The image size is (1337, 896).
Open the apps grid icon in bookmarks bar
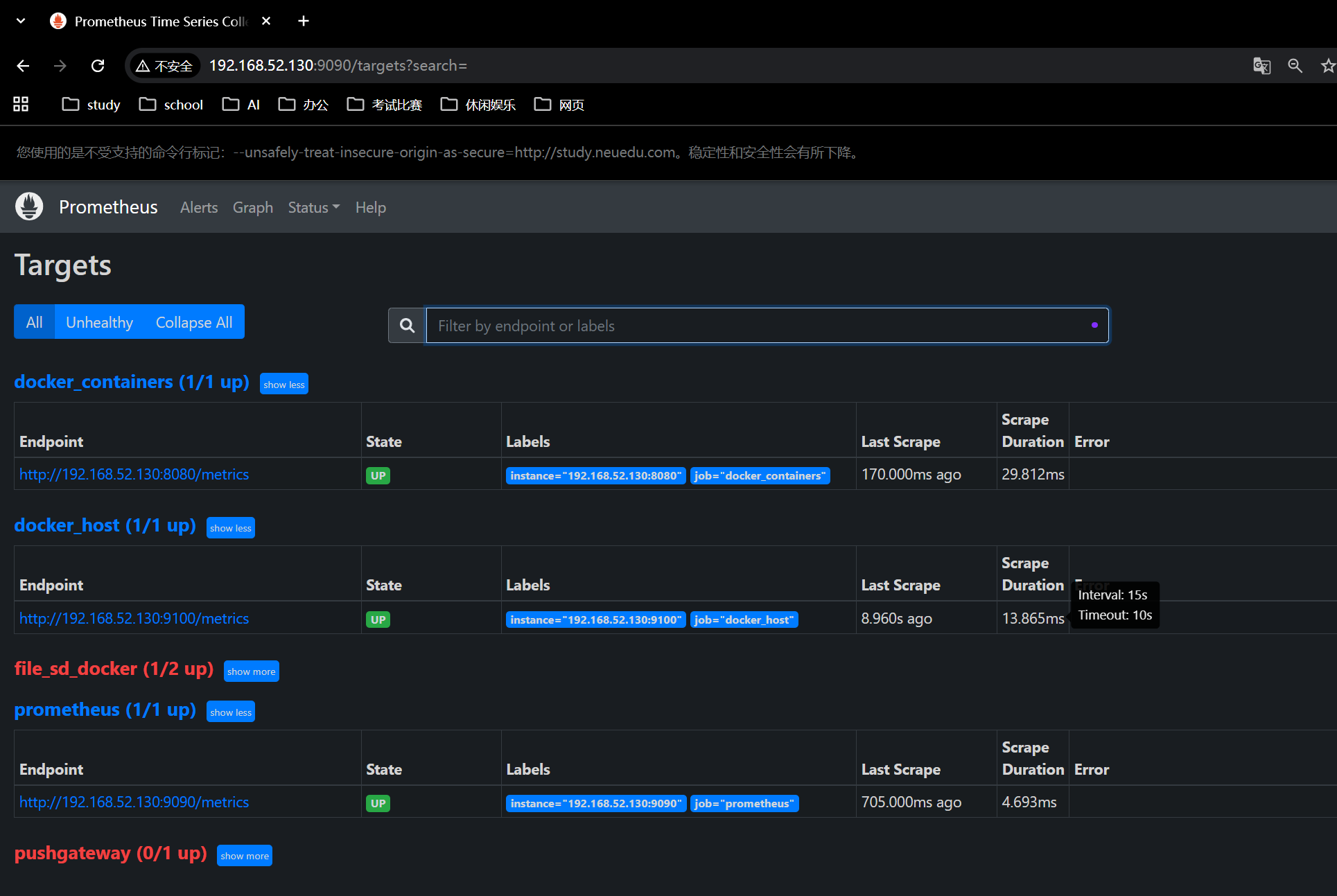click(21, 105)
